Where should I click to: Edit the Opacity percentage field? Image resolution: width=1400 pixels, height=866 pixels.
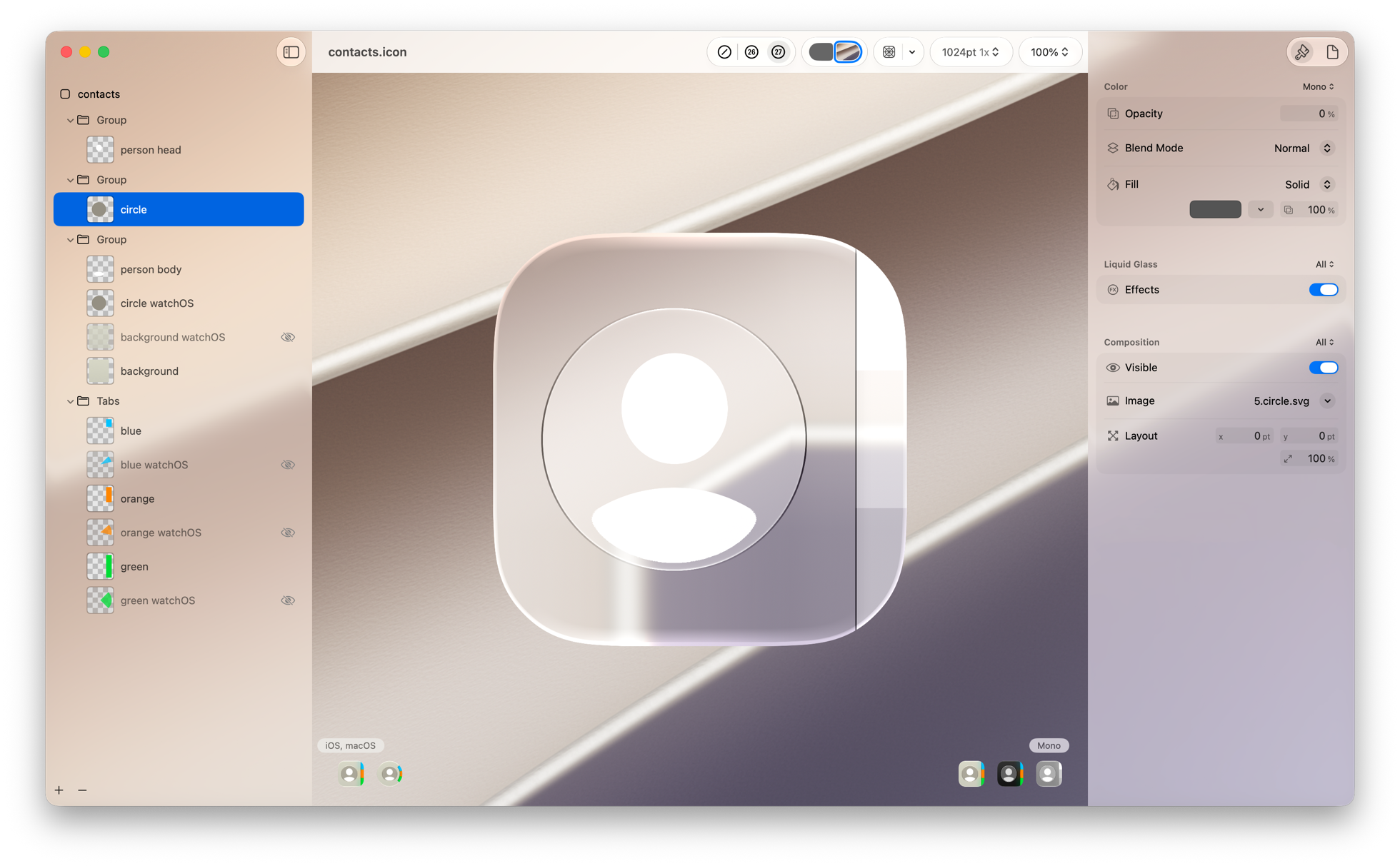click(x=1308, y=114)
